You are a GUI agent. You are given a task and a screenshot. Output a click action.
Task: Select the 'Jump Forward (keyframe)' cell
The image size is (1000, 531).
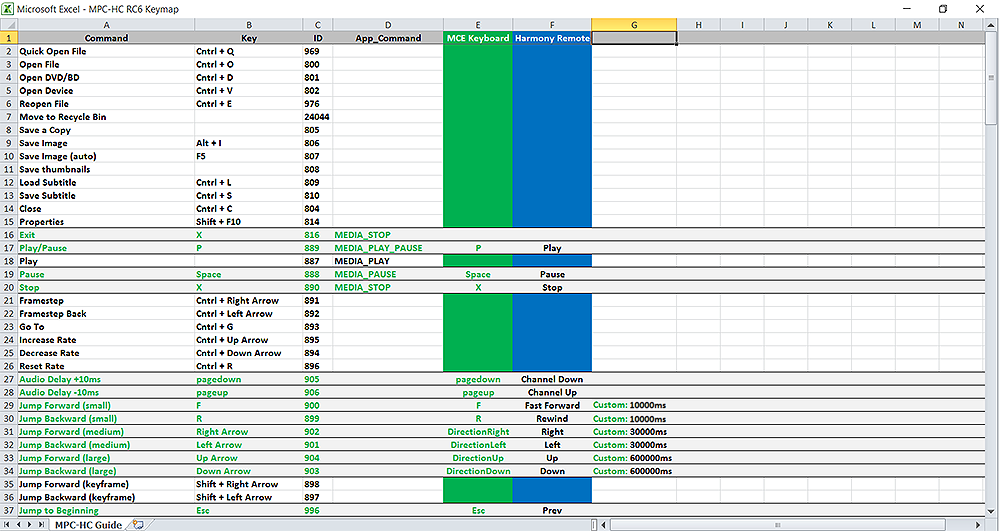(106, 484)
